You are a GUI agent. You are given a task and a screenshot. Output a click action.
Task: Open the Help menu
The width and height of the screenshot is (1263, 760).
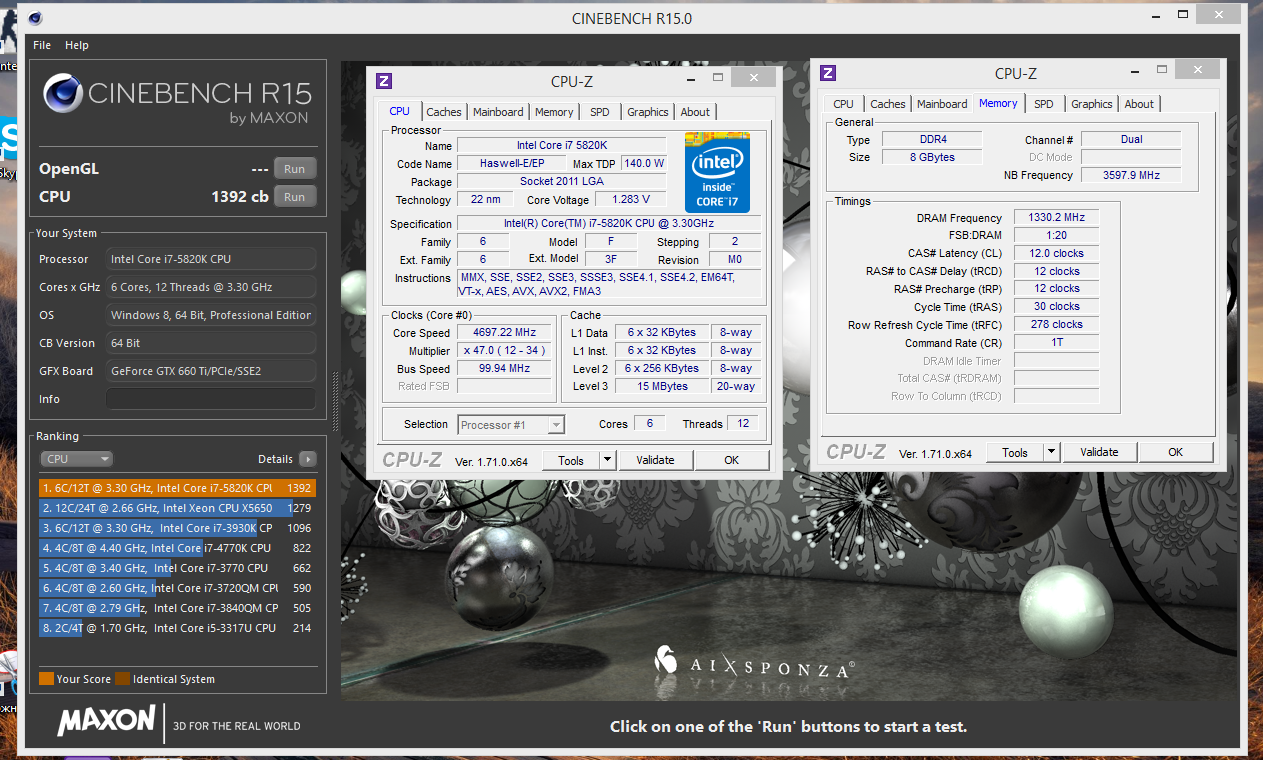77,45
